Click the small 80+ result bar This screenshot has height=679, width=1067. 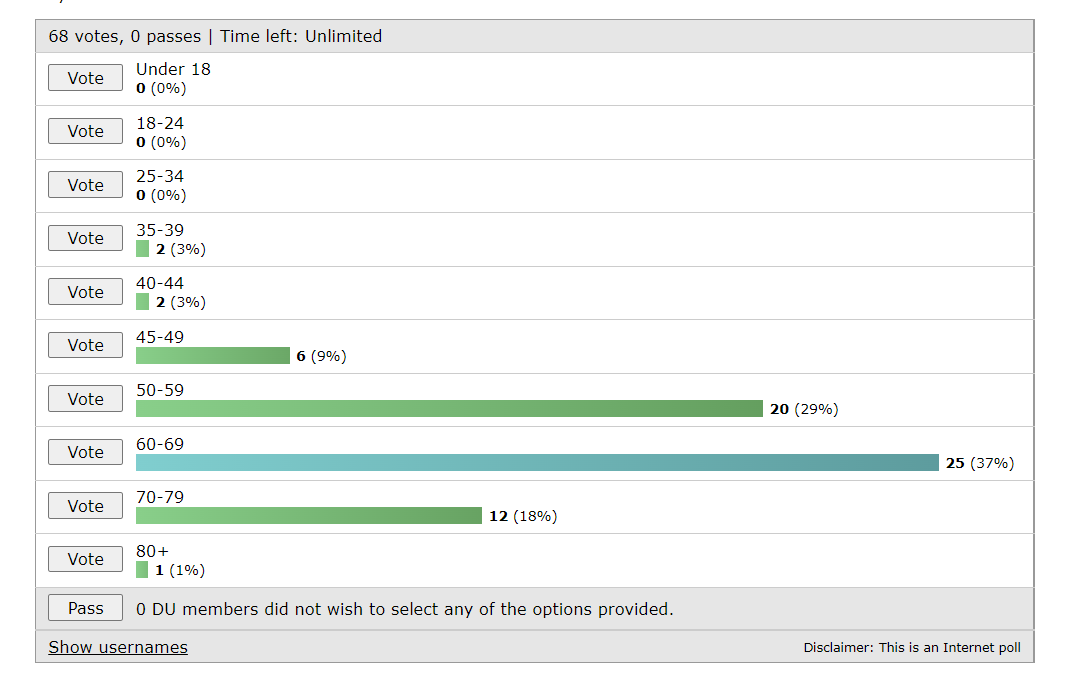click(x=142, y=570)
